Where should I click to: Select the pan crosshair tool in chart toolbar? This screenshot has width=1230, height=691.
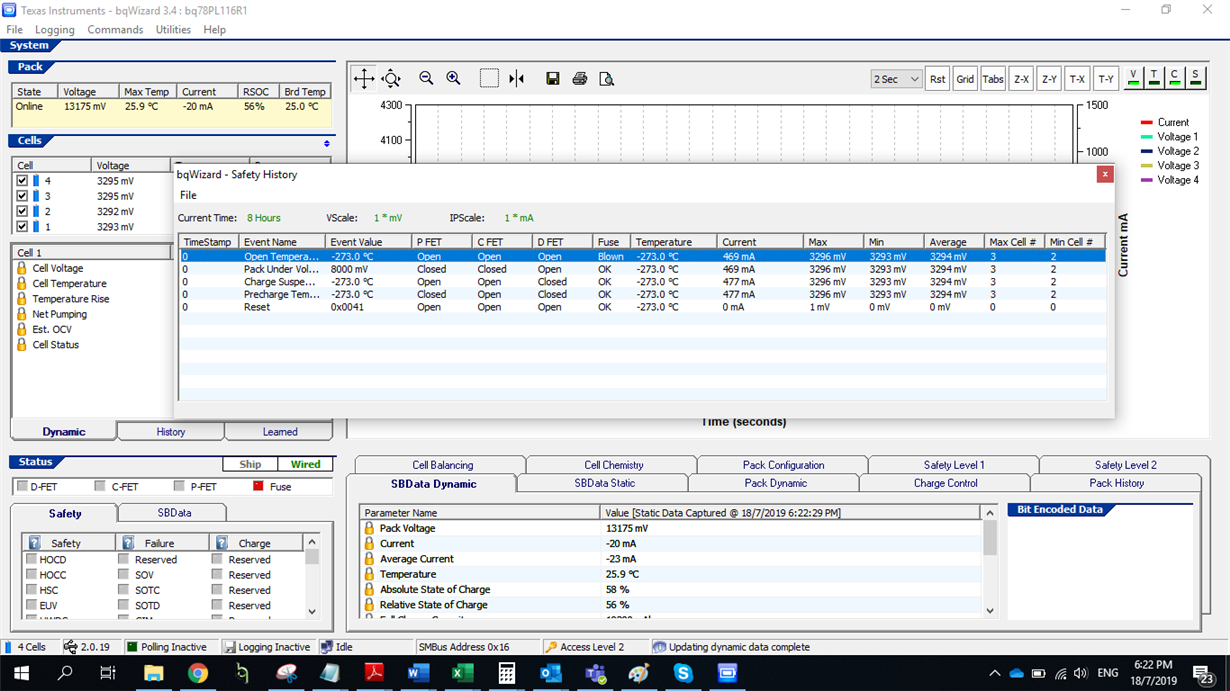[363, 79]
